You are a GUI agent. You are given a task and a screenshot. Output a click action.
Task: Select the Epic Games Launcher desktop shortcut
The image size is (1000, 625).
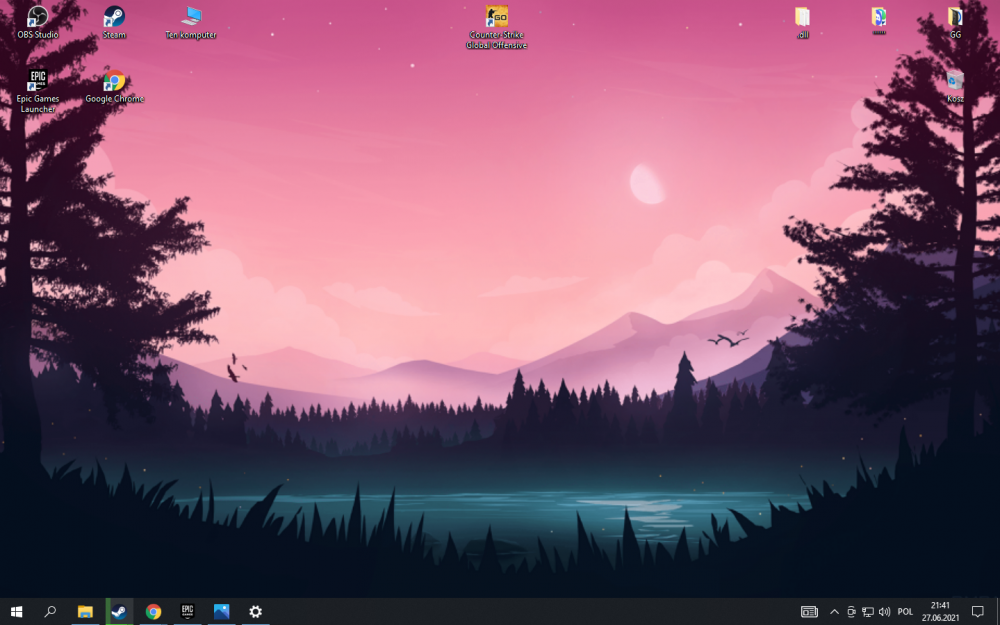click(38, 91)
